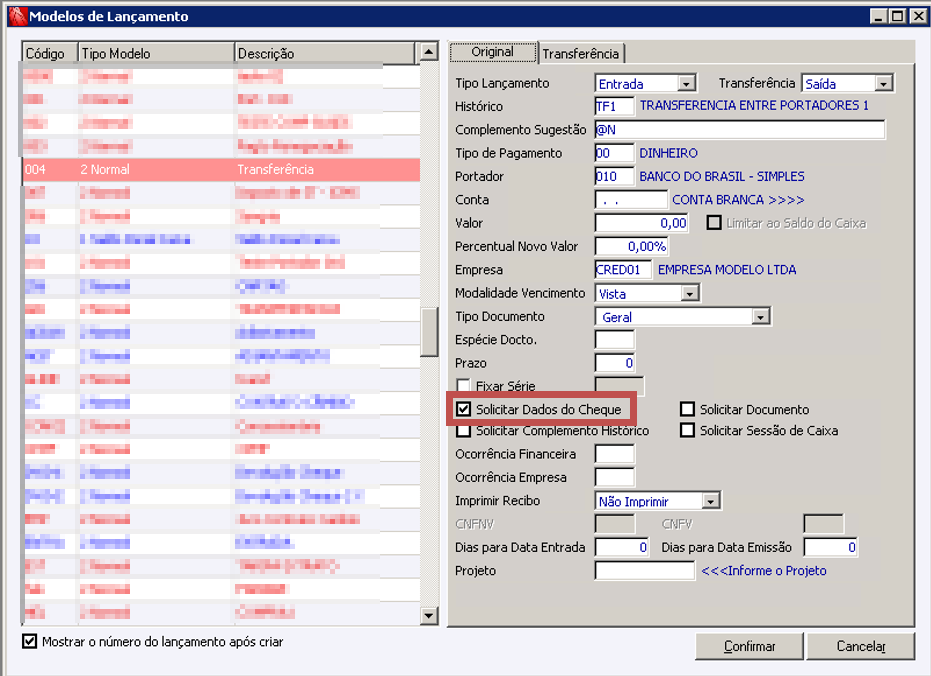Screen dimensions: 931x676
Task: Click the Complemento Sugestão input field
Action: [x=740, y=129]
